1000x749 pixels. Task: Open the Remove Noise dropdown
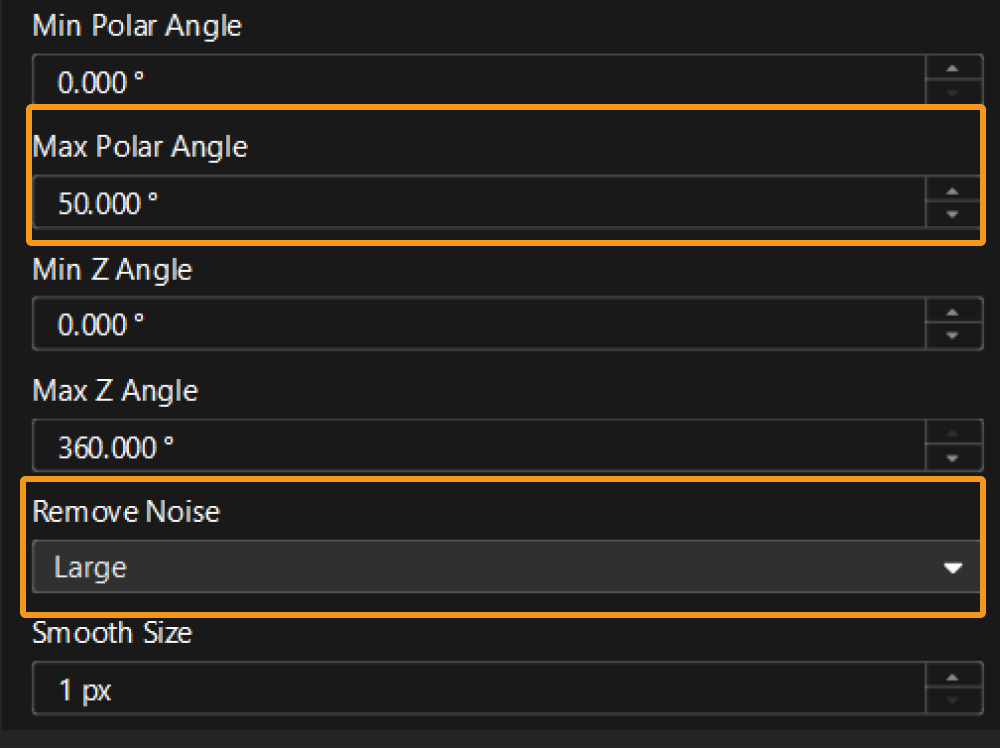pyautogui.click(x=500, y=567)
